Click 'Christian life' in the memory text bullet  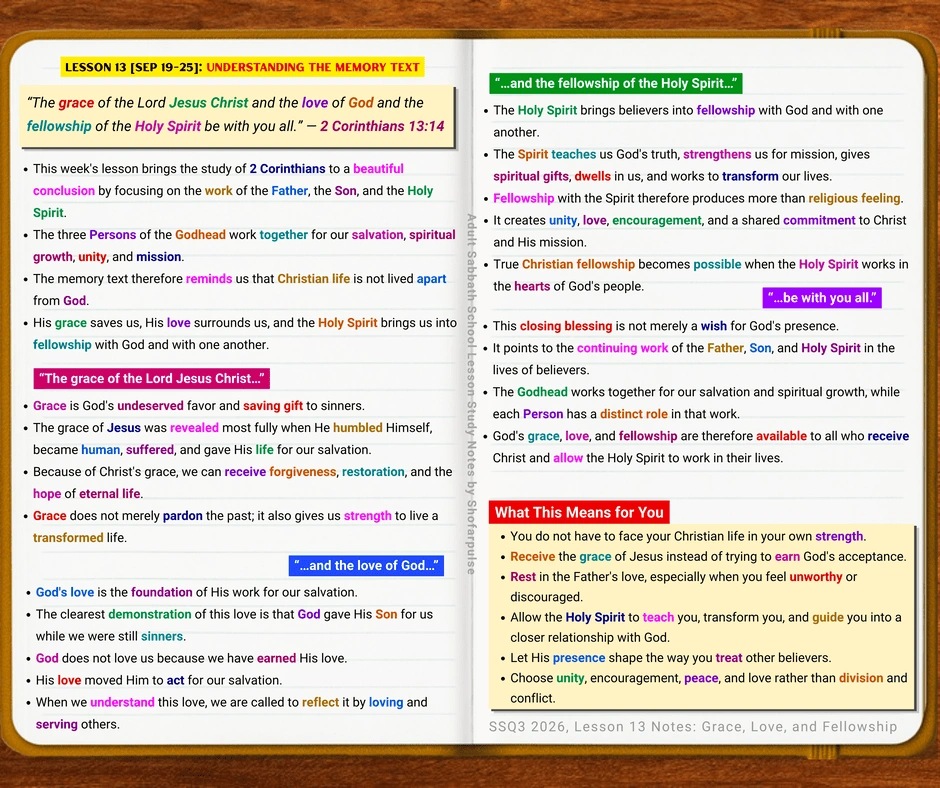(x=314, y=279)
